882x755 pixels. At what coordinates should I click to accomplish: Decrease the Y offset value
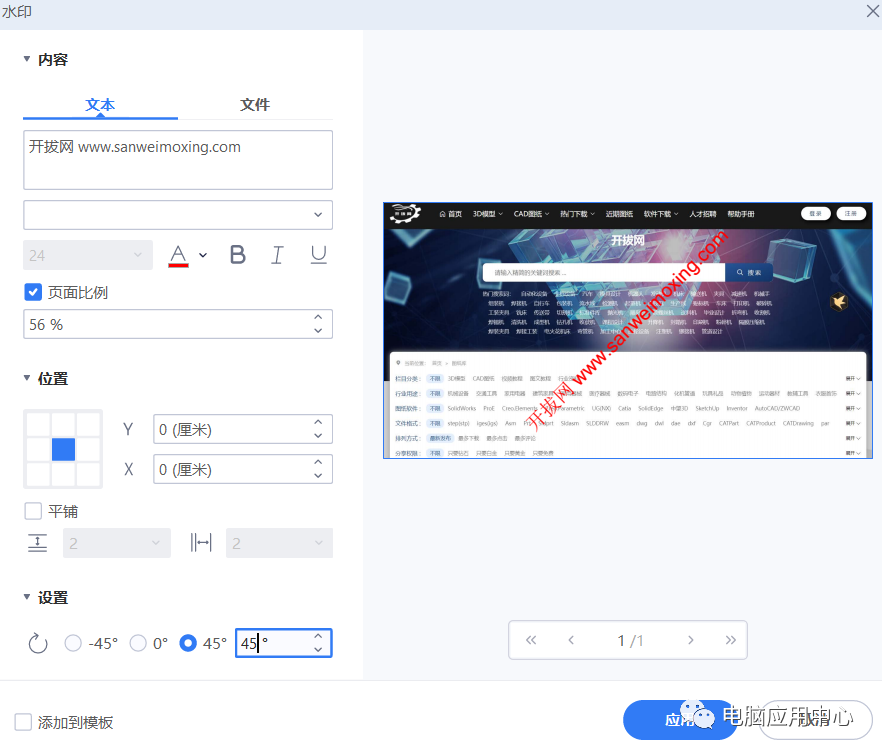[318, 436]
